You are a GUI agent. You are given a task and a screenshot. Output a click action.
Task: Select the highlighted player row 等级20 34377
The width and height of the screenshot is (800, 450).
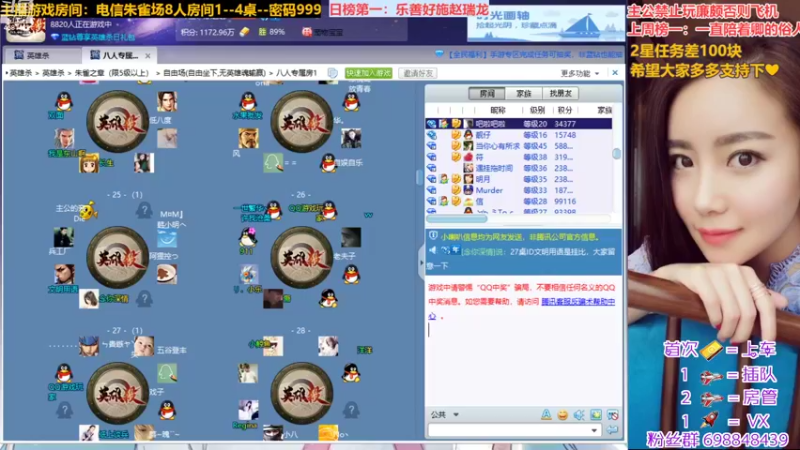(519, 123)
